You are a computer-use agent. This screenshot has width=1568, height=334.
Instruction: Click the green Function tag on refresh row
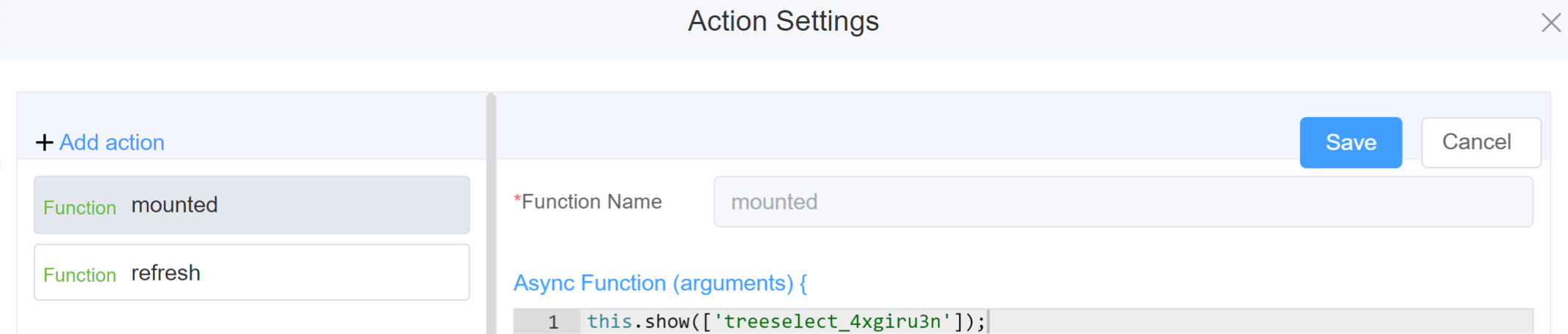(80, 275)
